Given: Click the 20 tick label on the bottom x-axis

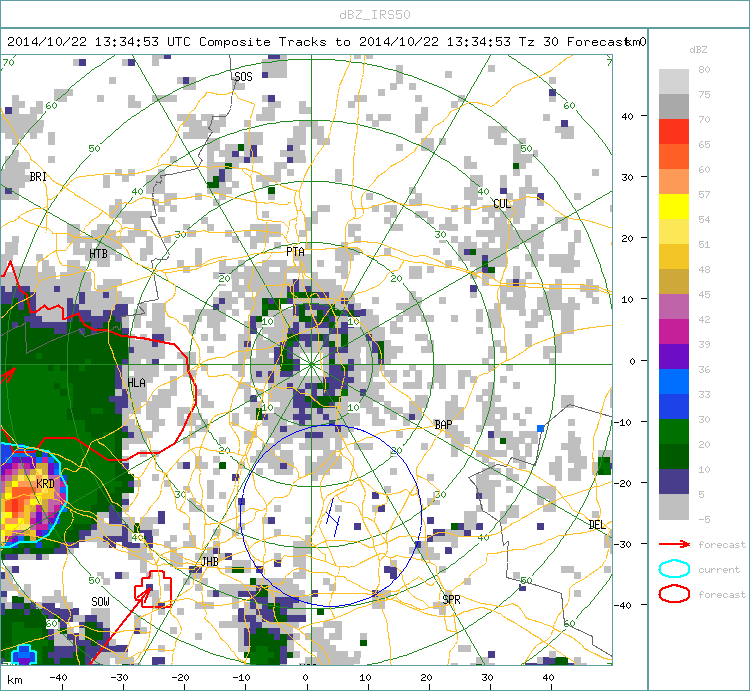Looking at the screenshot, I should 426,678.
